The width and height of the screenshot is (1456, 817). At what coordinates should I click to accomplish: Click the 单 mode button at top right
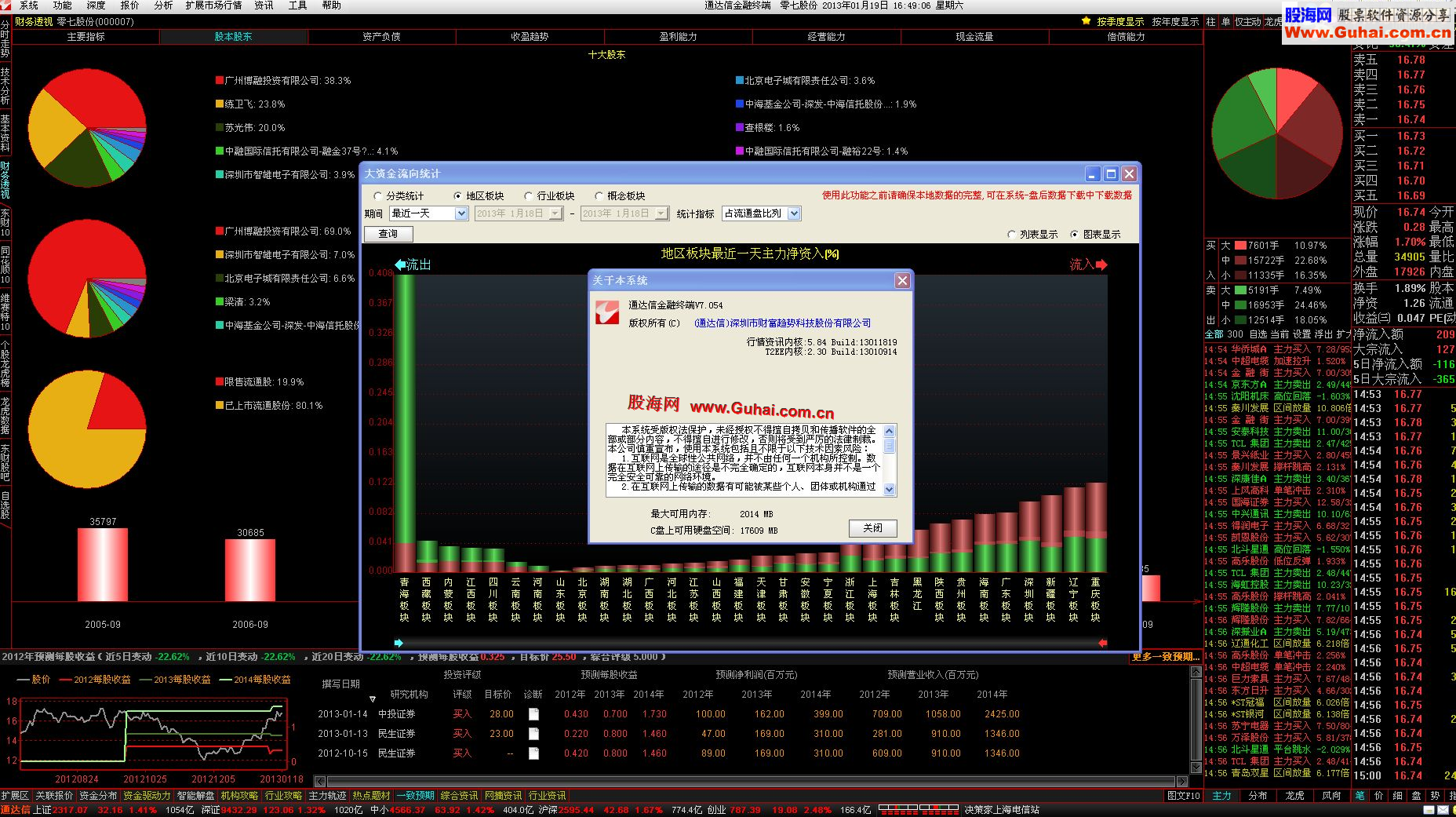point(1225,22)
